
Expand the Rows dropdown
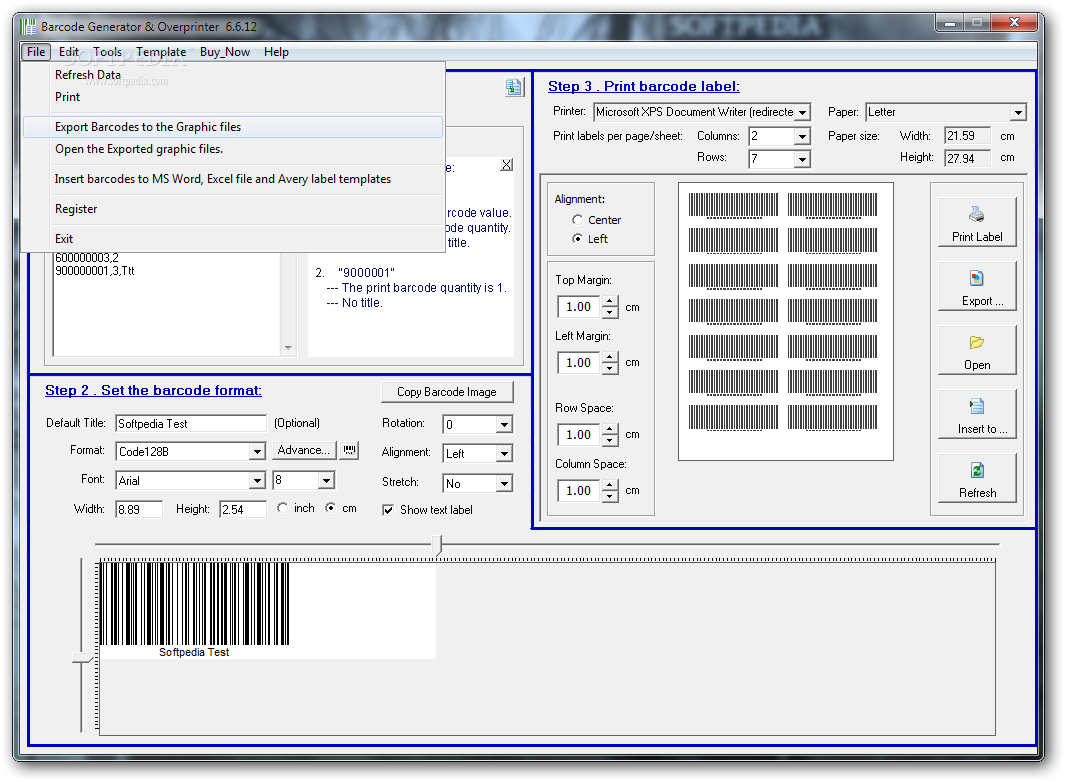(x=802, y=159)
